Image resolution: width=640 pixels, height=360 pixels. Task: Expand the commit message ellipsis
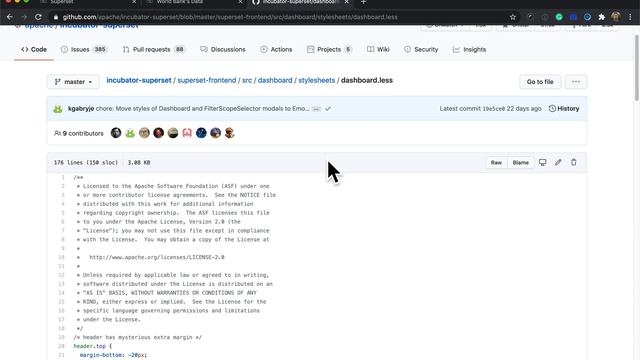pyautogui.click(x=316, y=109)
